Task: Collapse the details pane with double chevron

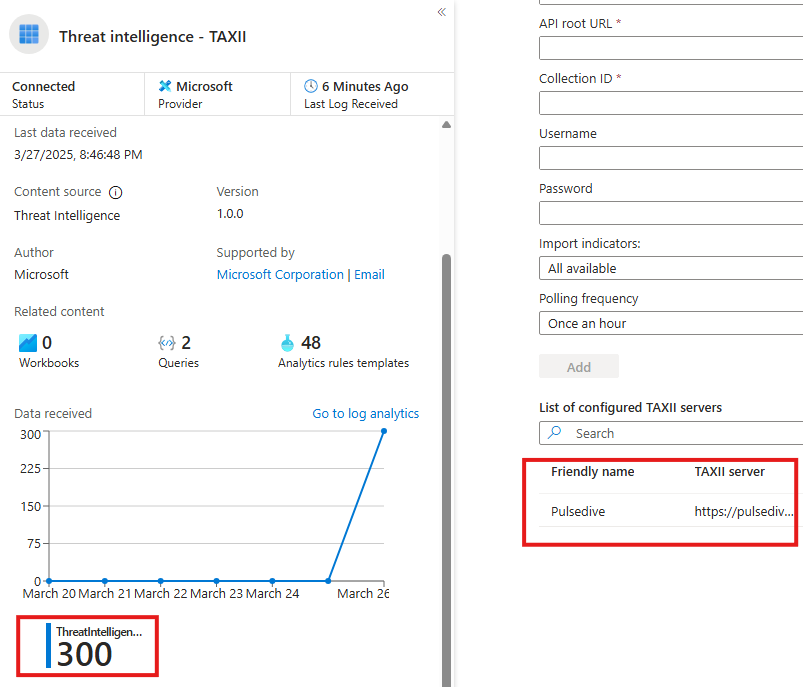Action: [x=441, y=12]
